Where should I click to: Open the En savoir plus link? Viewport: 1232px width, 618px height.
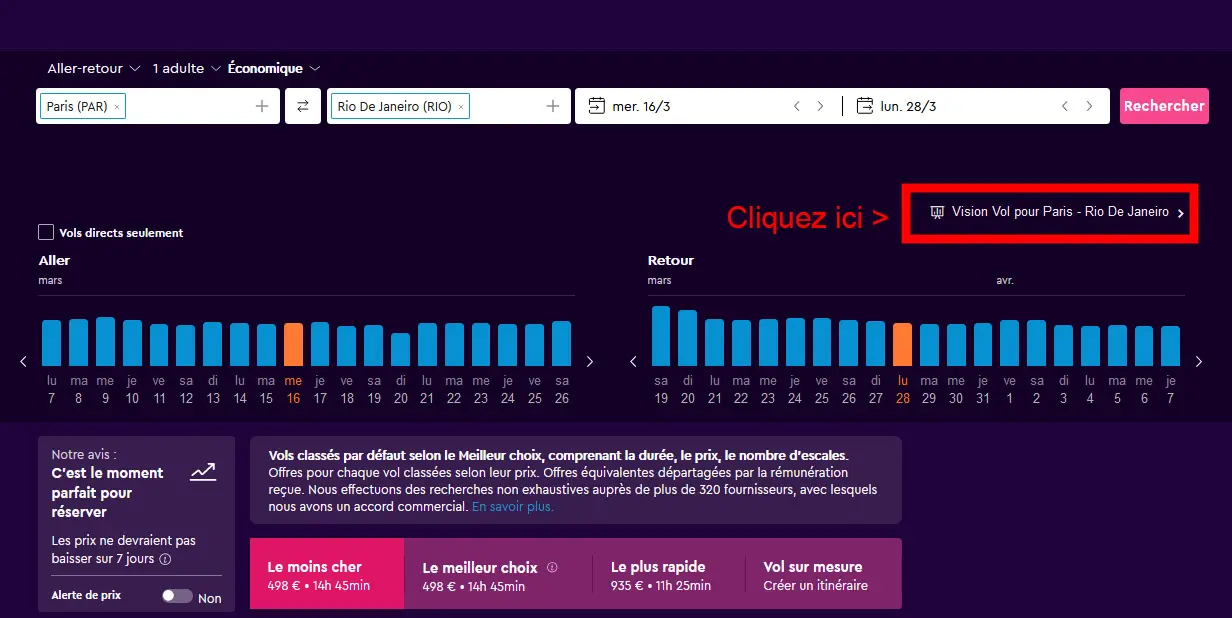512,507
